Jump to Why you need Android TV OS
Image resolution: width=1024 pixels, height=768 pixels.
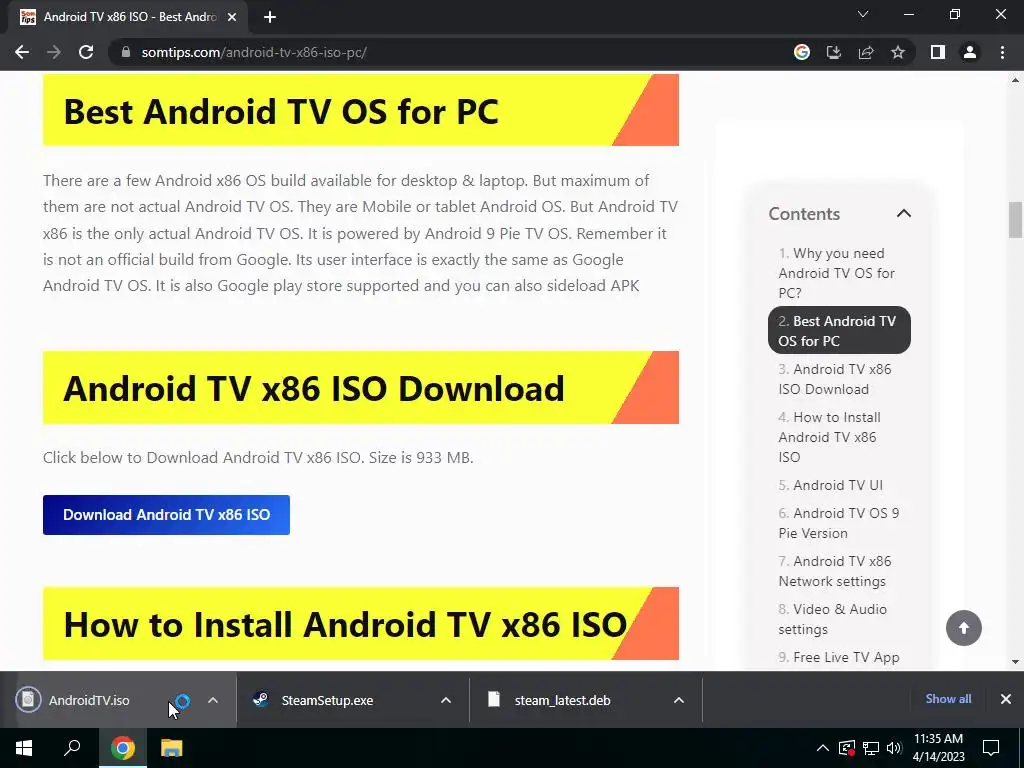pos(837,273)
